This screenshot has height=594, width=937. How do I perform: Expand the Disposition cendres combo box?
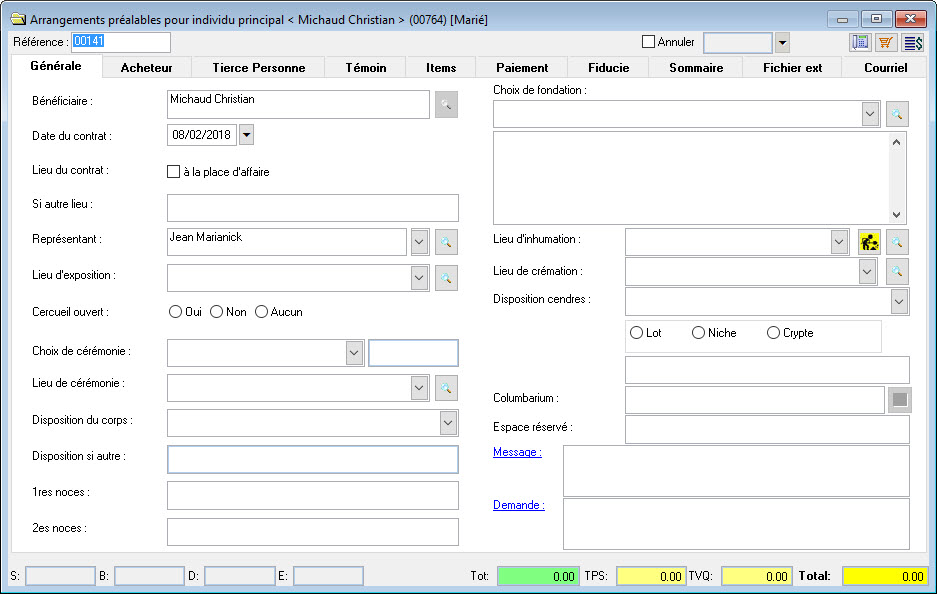pyautogui.click(x=899, y=301)
